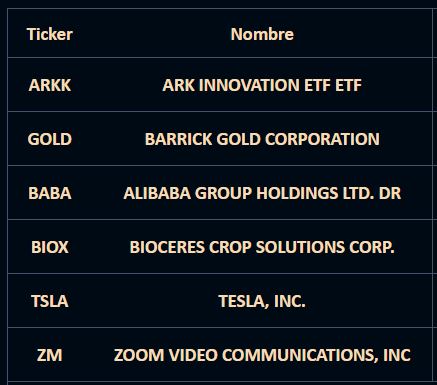The width and height of the screenshot is (437, 385).
Task: Click ZOOM VIDEO COMMUNICATIONS, INC name
Action: [x=262, y=355]
